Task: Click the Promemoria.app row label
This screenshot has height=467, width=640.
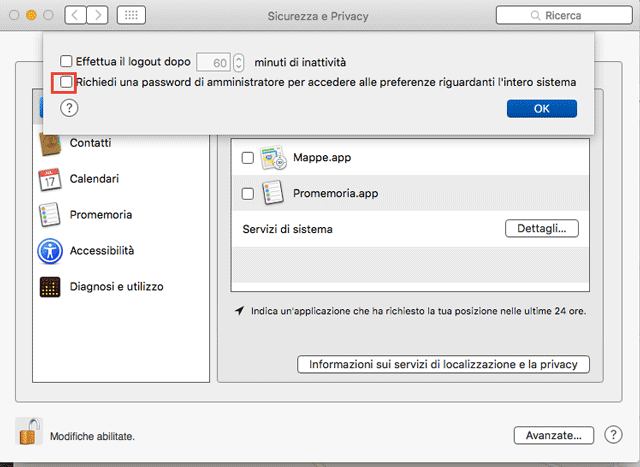Action: pos(336,193)
